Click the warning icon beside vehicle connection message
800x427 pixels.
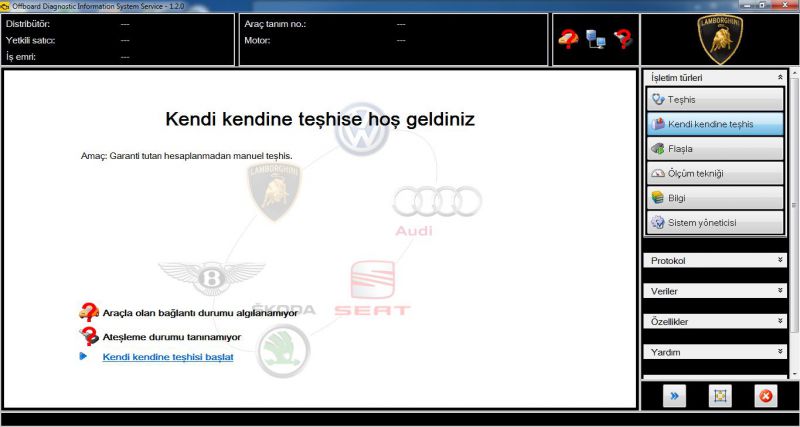88,313
